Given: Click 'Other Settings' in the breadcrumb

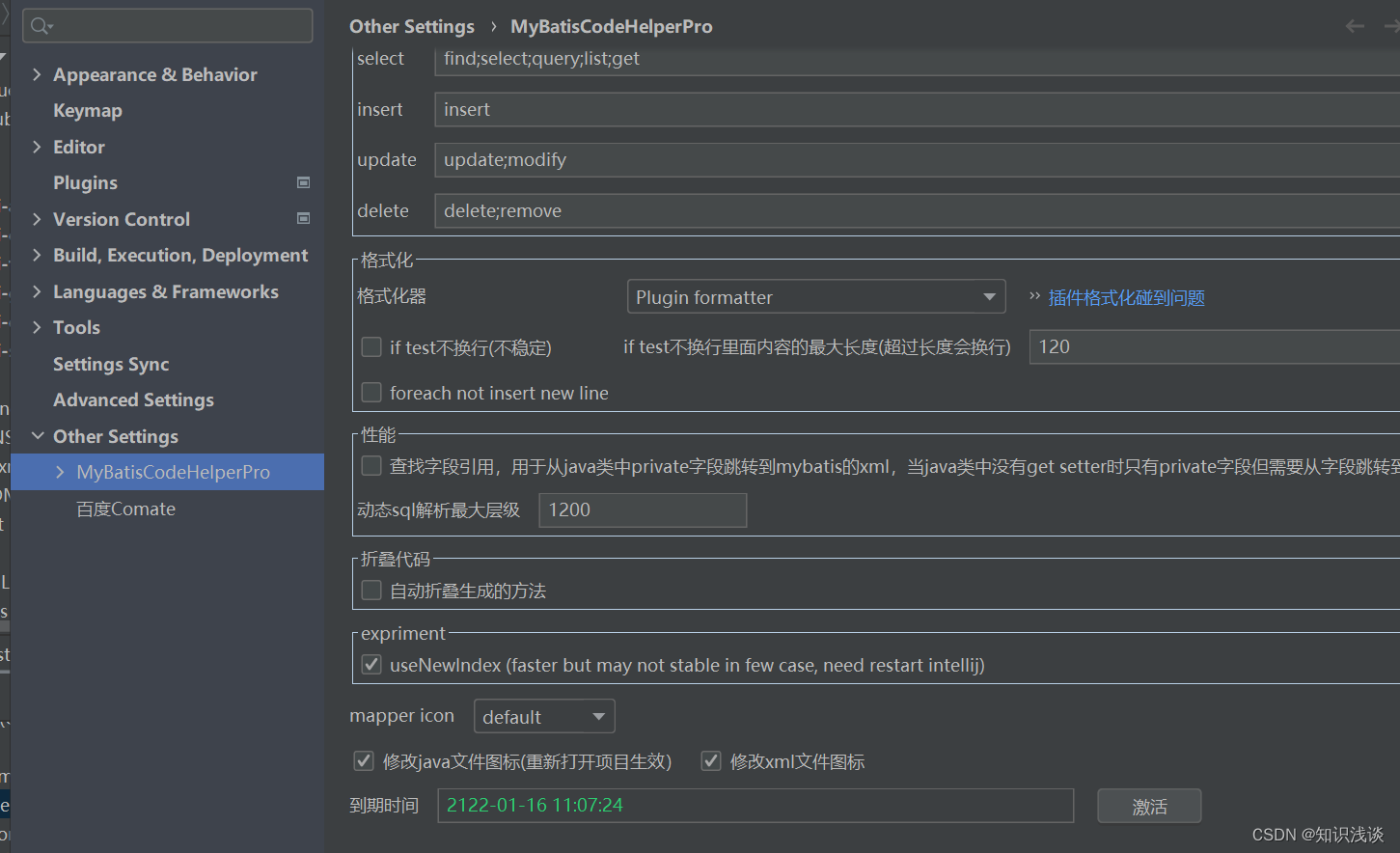Looking at the screenshot, I should coord(412,26).
